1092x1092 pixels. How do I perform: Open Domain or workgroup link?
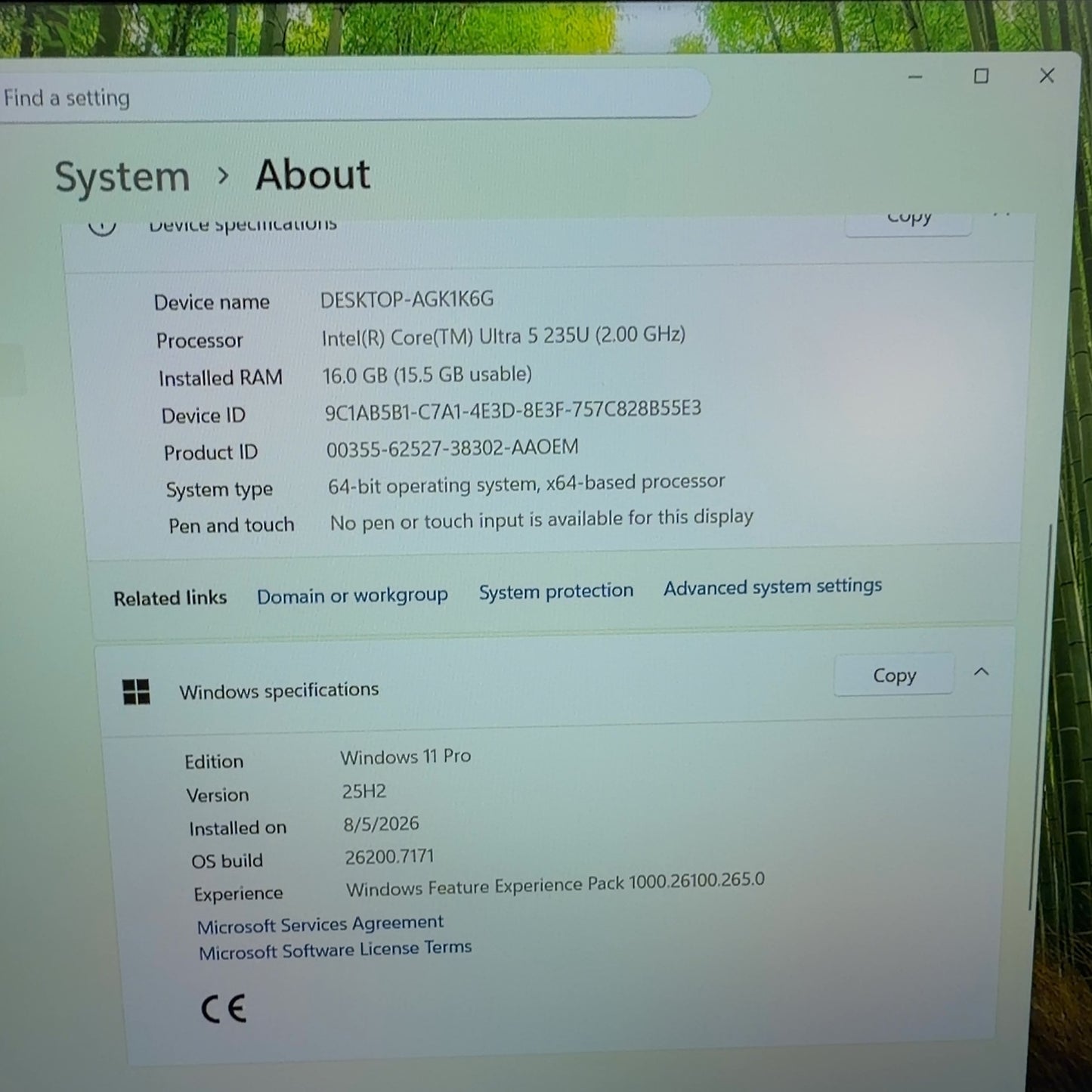[x=352, y=595]
